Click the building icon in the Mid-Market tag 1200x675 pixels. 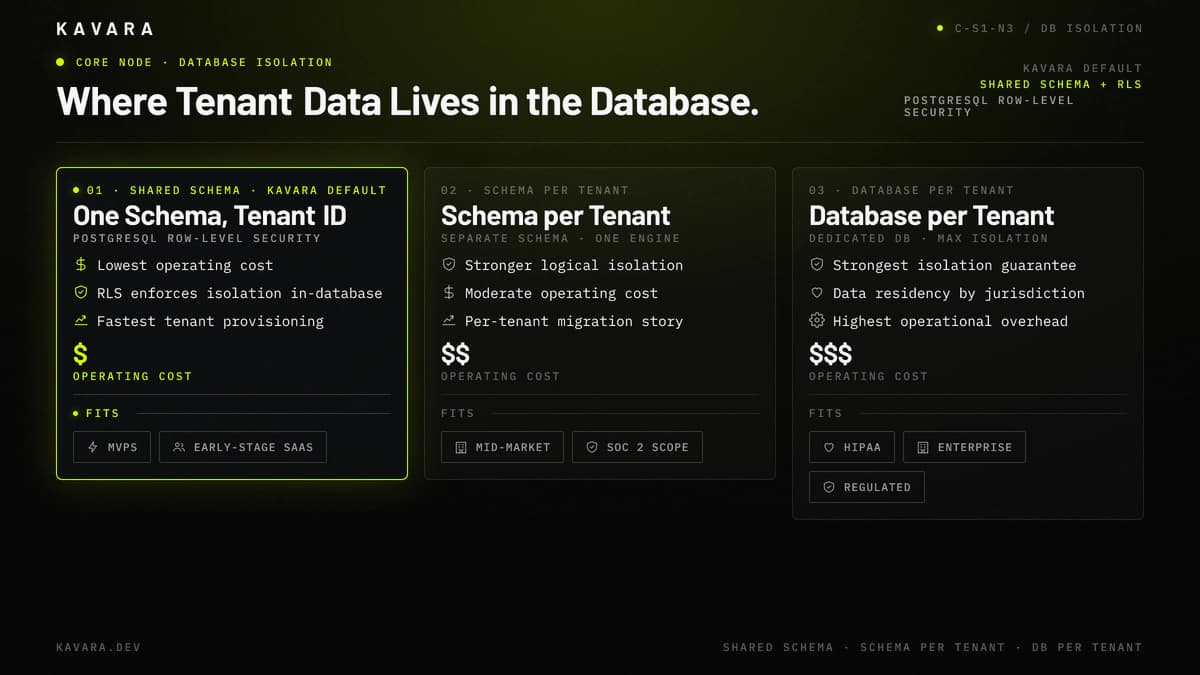(x=461, y=447)
